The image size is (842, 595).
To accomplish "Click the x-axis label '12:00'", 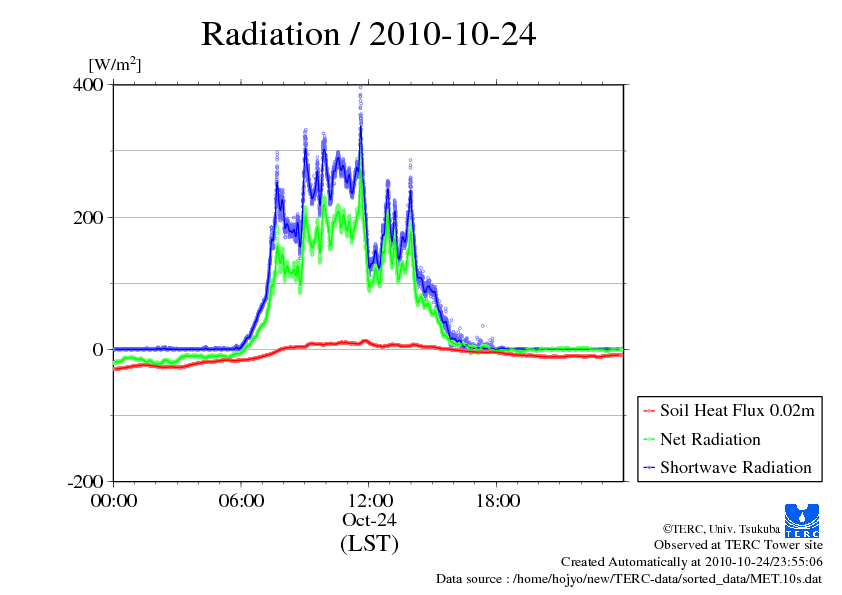I will (370, 501).
